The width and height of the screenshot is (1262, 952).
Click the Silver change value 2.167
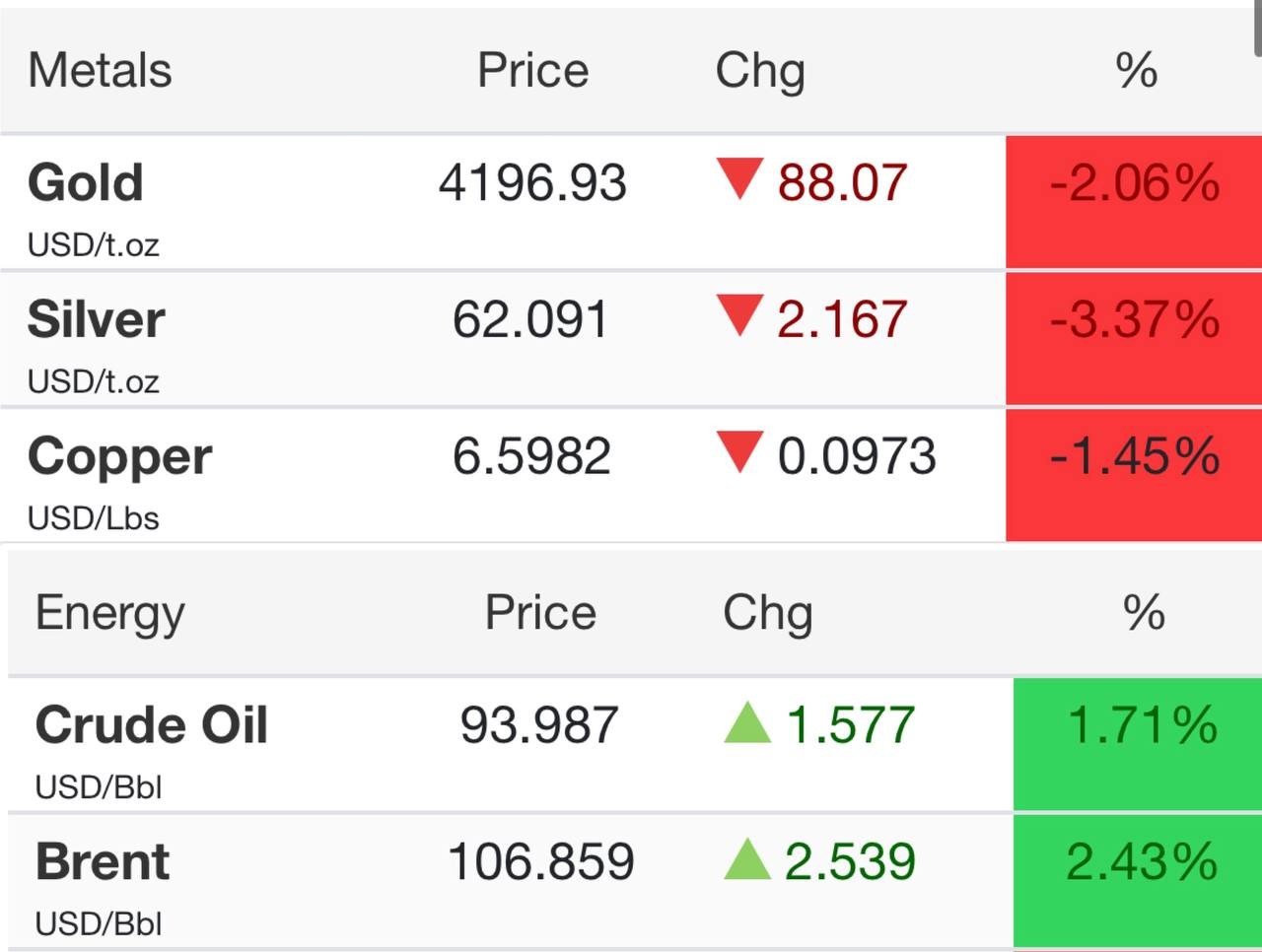click(842, 319)
